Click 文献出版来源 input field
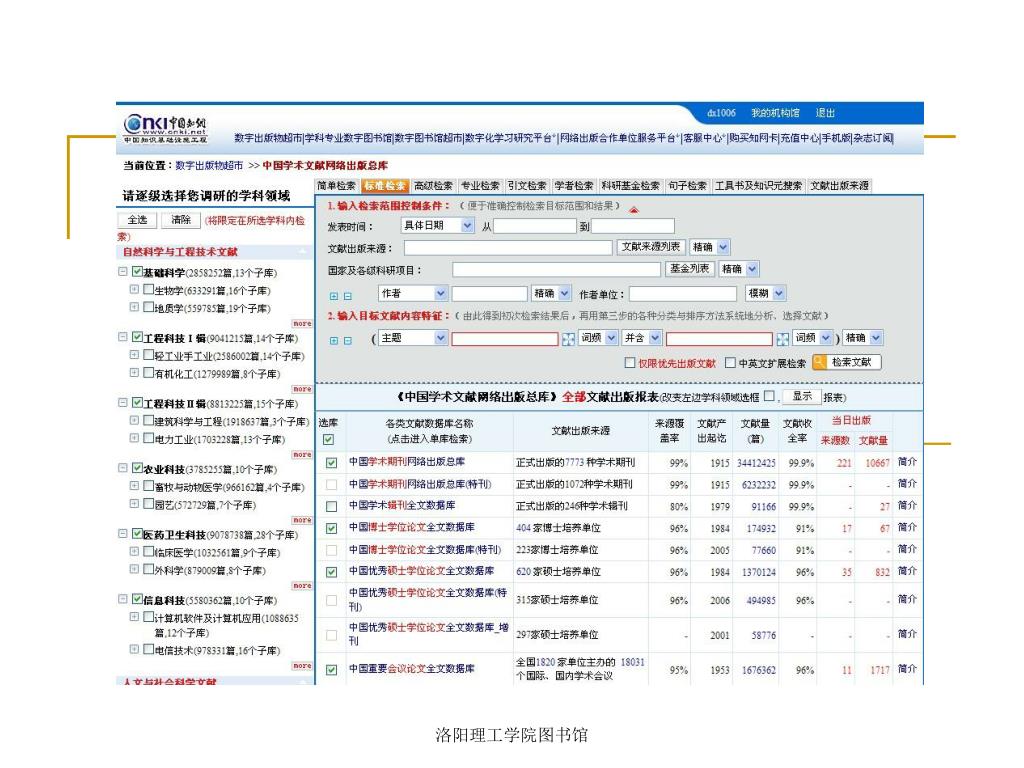This screenshot has width=1024, height=768. pos(508,248)
